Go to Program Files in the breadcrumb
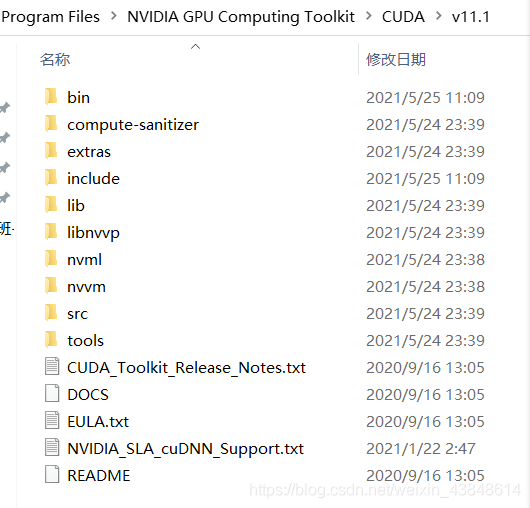530x508 pixels. (50, 17)
